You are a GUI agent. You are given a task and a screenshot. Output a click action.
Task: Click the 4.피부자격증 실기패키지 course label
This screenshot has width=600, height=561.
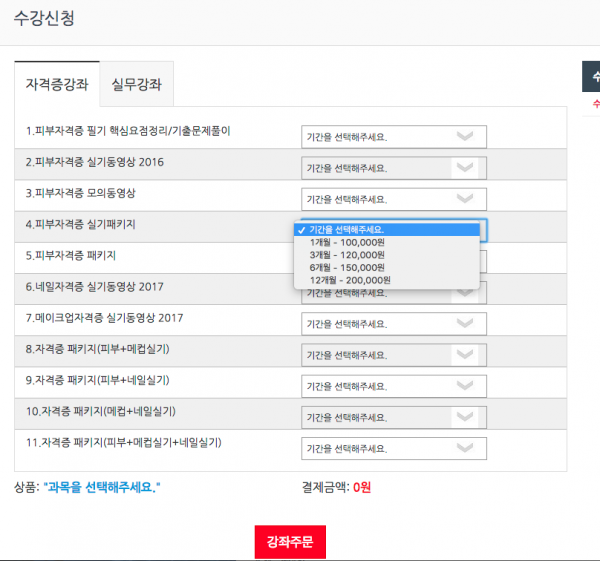[x=81, y=225]
